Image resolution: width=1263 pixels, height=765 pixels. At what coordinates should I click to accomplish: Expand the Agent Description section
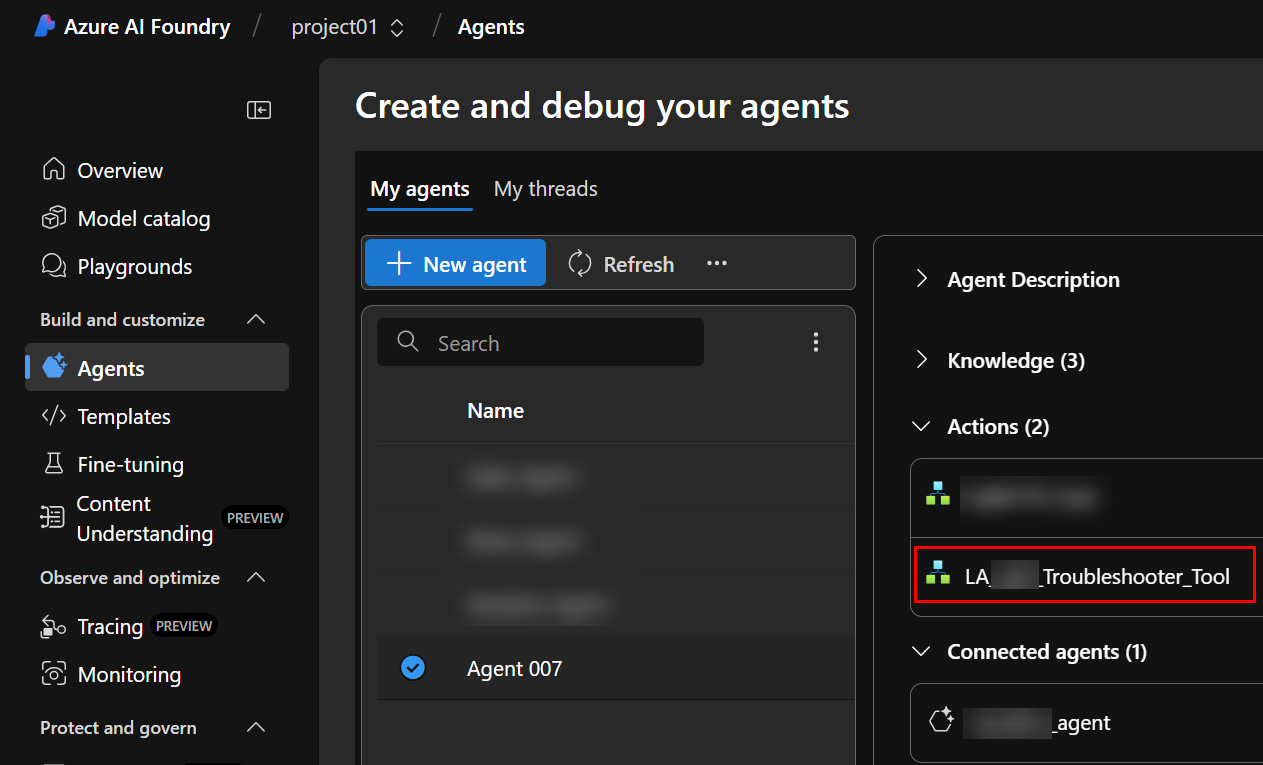(x=921, y=280)
